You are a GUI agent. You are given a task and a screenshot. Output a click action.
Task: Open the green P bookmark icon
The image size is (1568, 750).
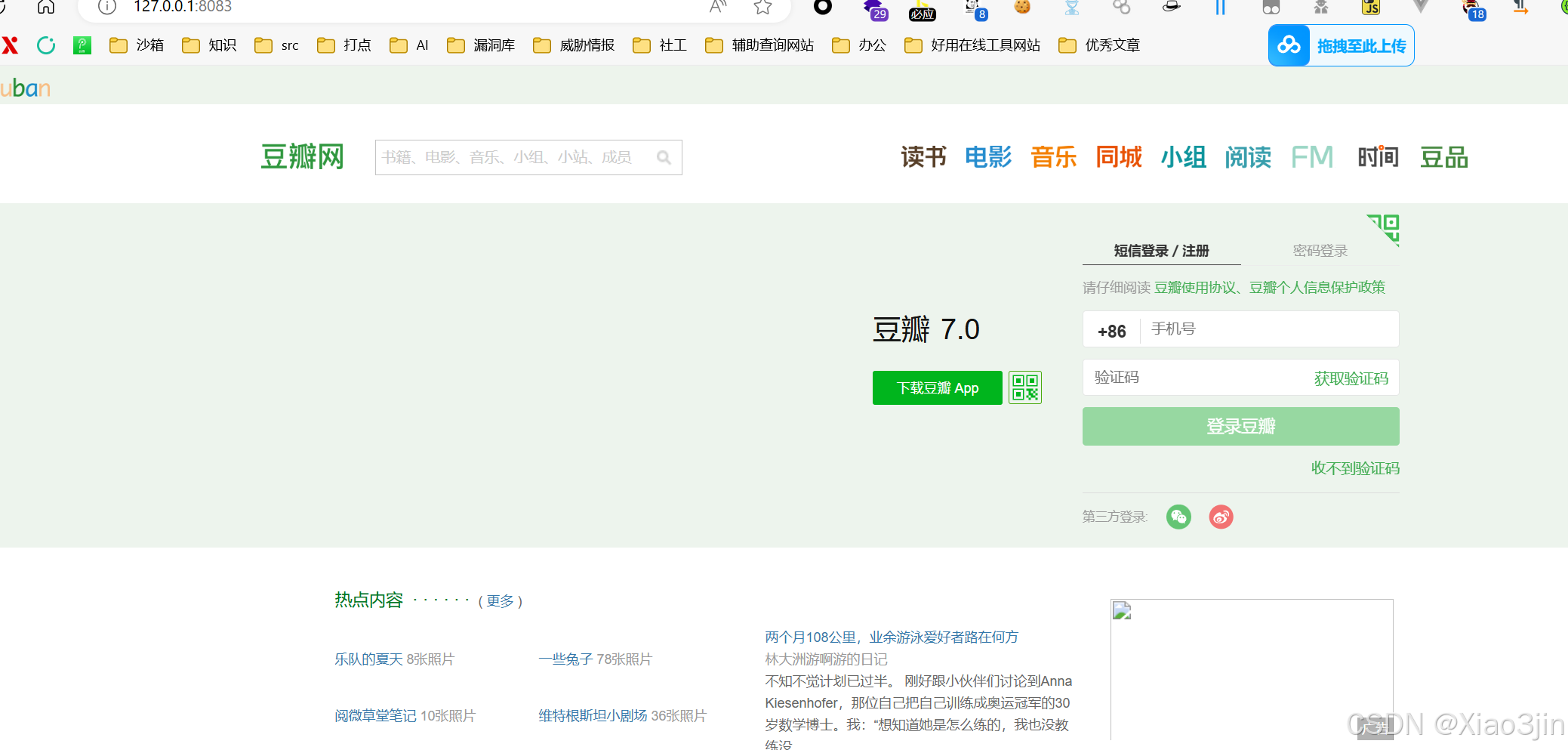(82, 45)
